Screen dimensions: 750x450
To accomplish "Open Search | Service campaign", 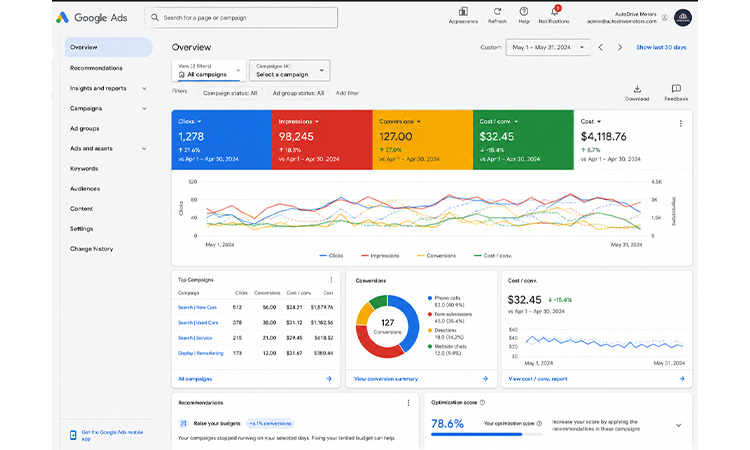I will (x=195, y=338).
